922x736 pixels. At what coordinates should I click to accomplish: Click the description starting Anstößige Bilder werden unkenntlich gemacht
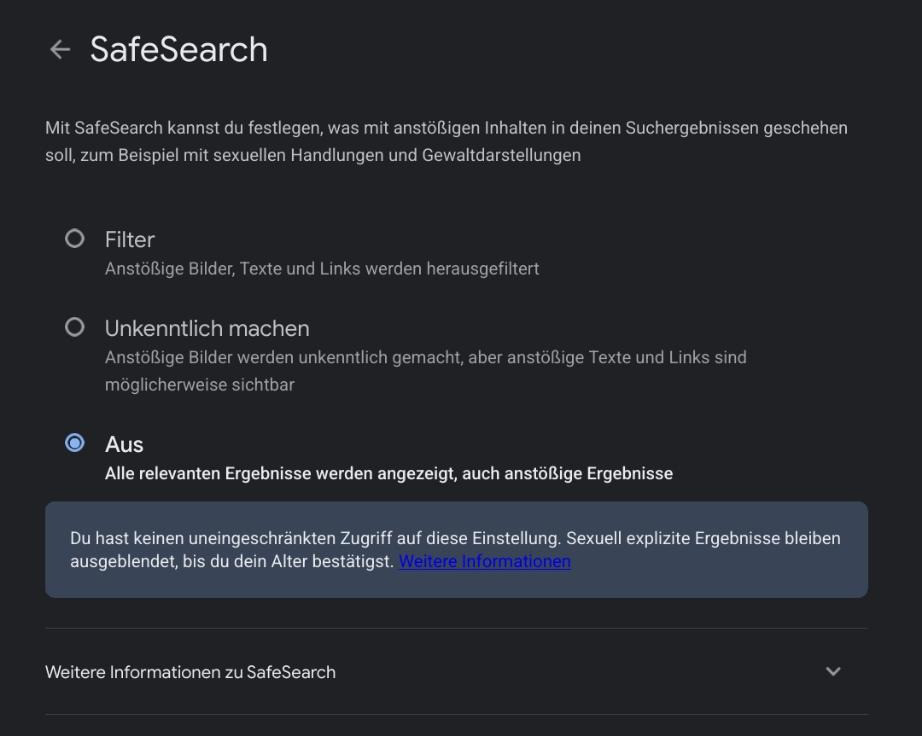426,371
